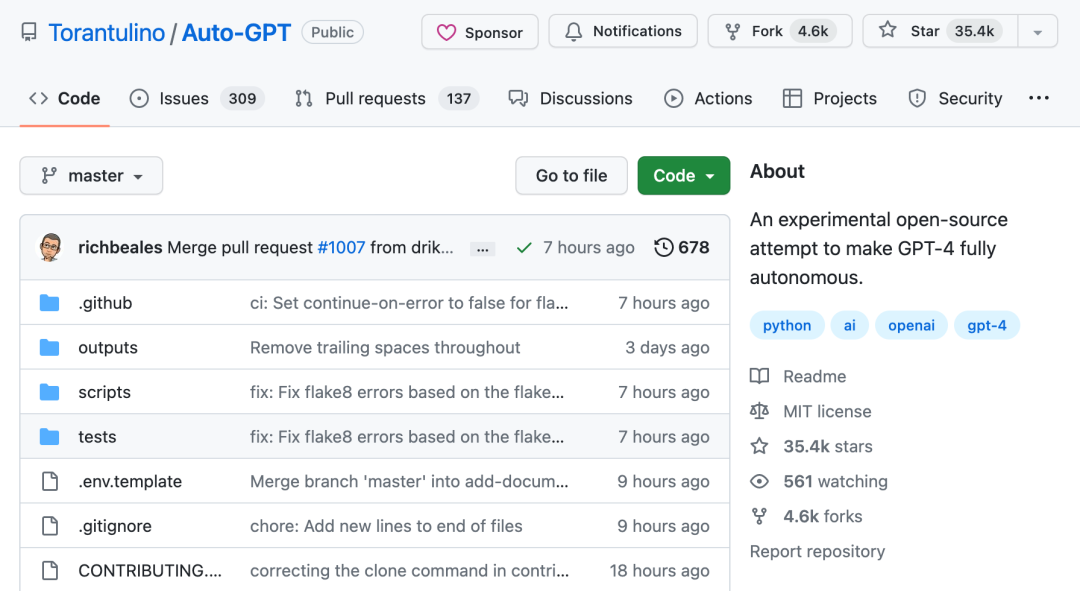1080x591 pixels.
Task: Select the python topic tag
Action: point(787,325)
